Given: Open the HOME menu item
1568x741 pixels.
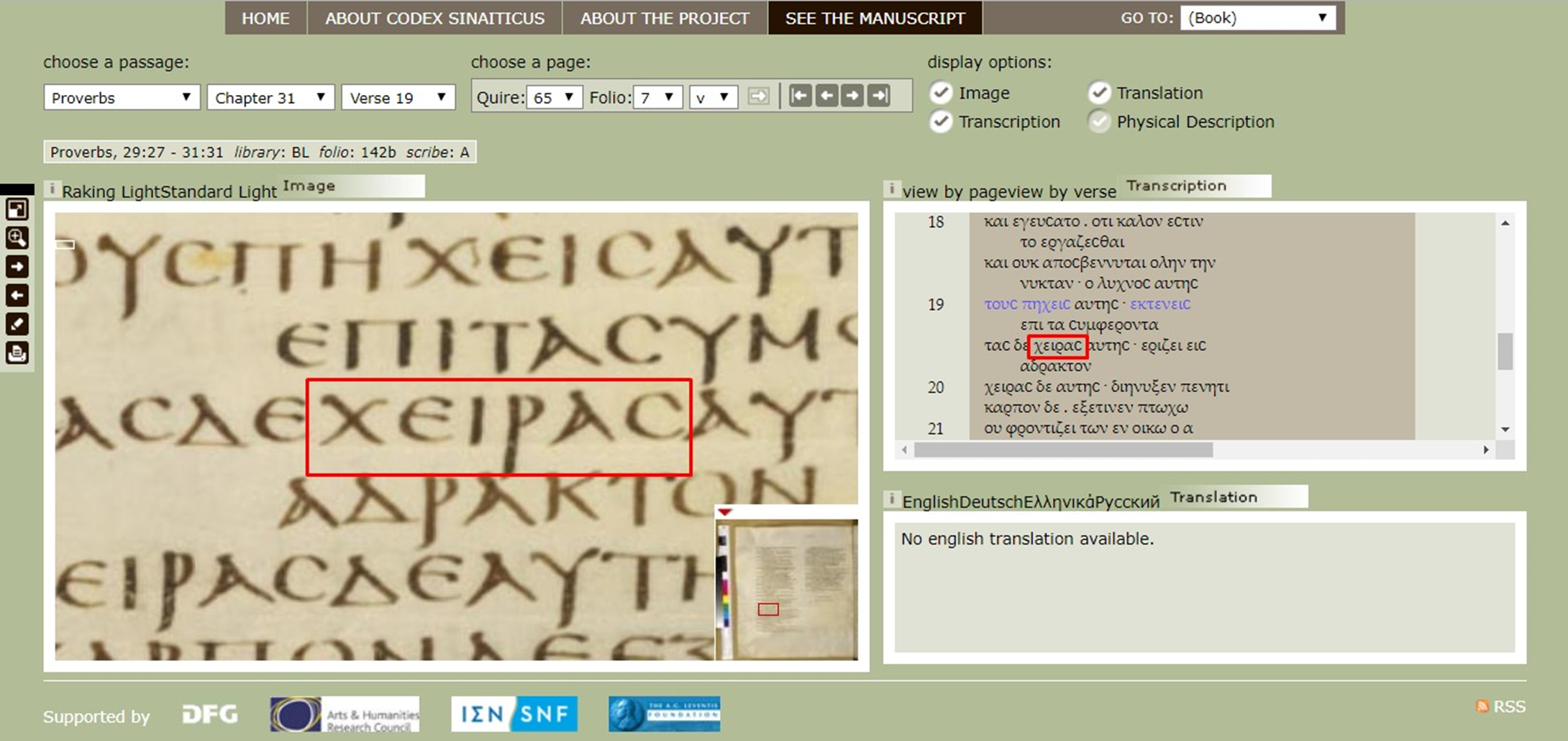Looking at the screenshot, I should [x=265, y=18].
